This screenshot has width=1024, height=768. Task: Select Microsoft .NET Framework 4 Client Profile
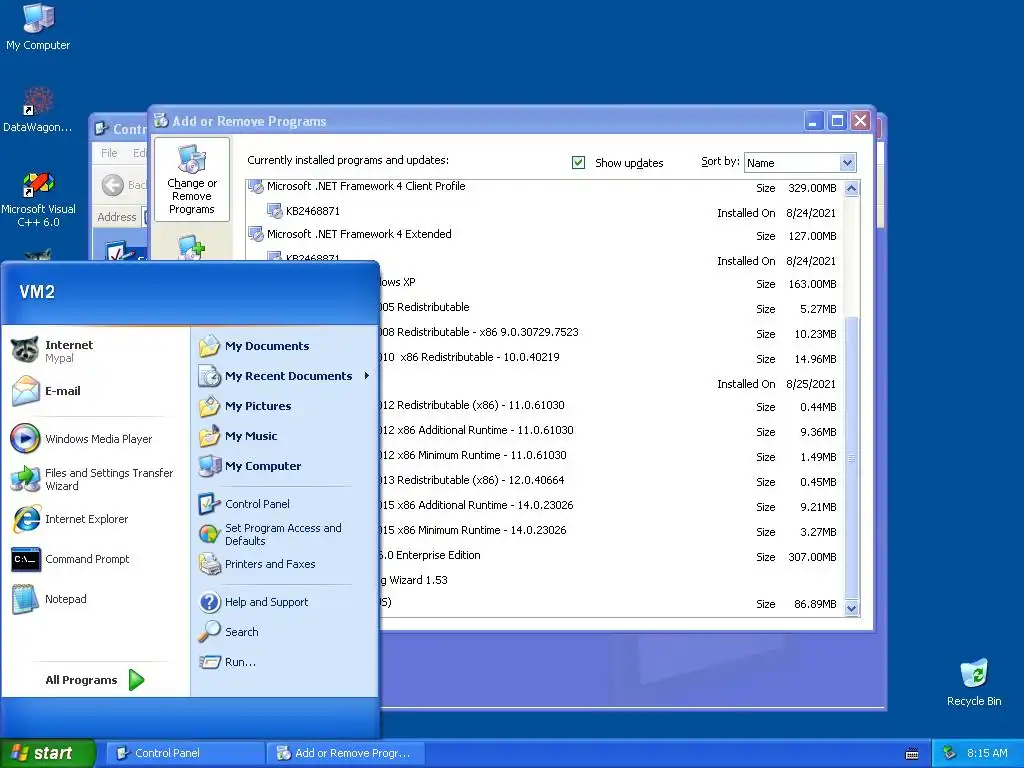545,188
